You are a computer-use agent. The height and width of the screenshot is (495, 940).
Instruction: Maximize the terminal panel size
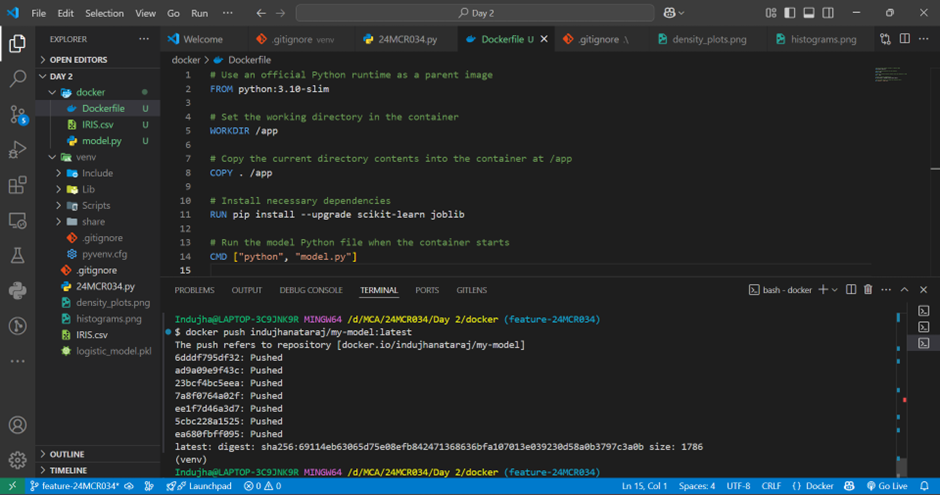coord(905,289)
